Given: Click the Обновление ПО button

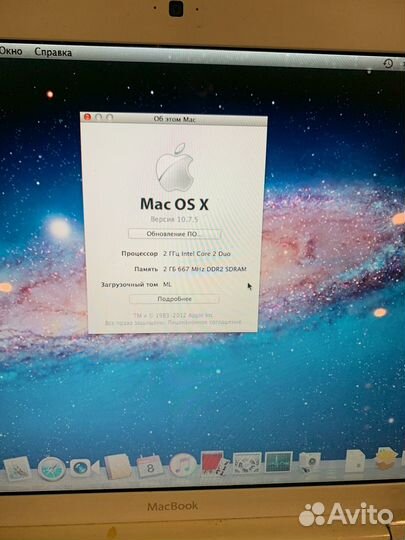Looking at the screenshot, I should coord(174,234).
